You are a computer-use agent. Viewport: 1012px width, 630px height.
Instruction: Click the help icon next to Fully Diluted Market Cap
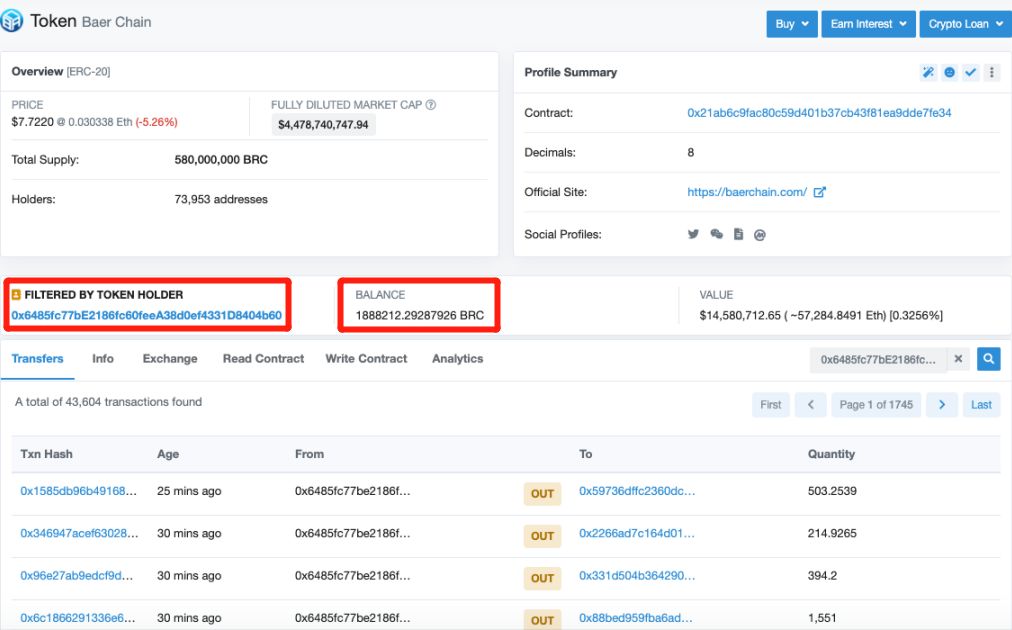tap(430, 105)
